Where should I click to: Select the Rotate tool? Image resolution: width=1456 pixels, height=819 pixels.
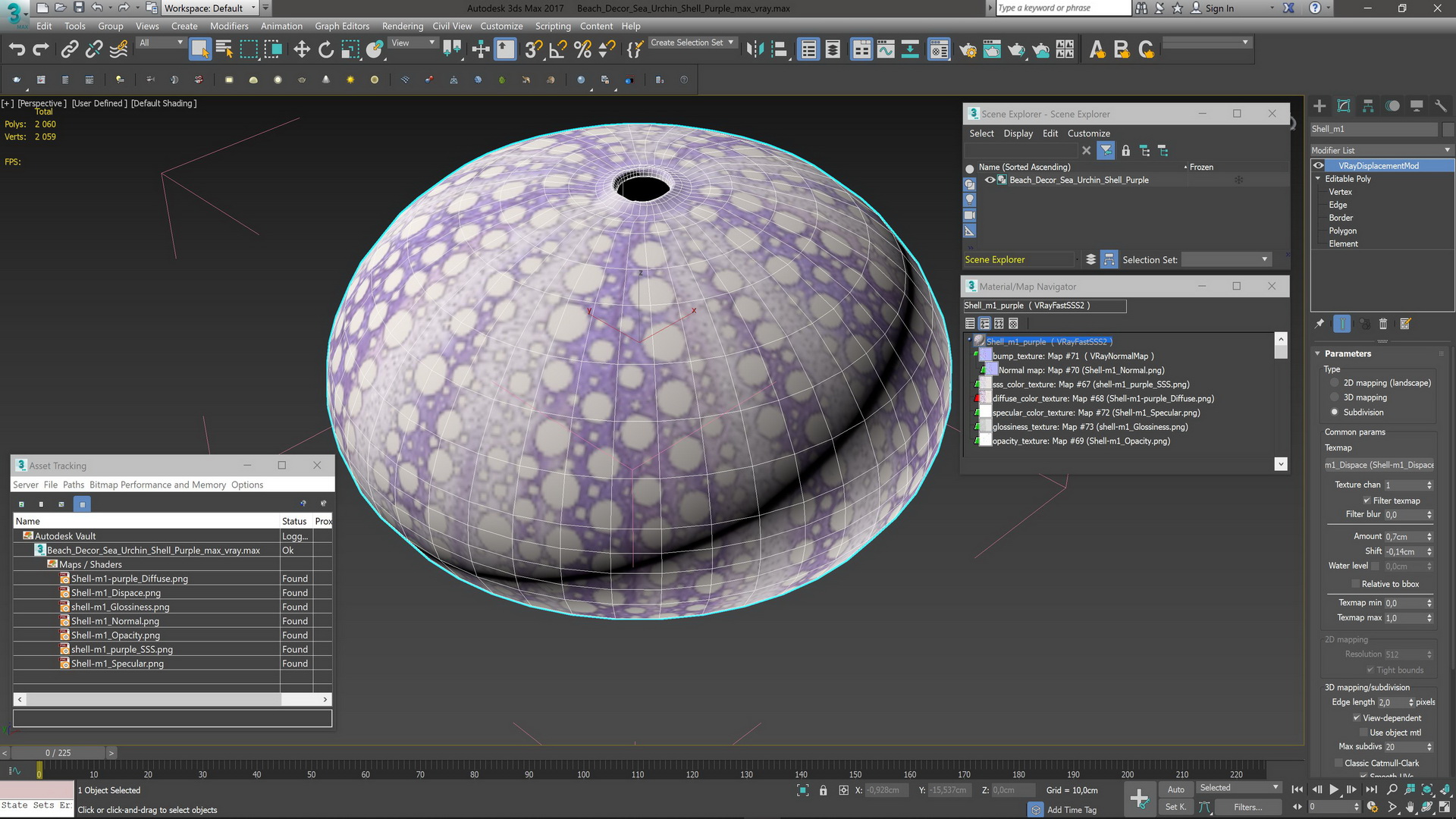point(326,50)
